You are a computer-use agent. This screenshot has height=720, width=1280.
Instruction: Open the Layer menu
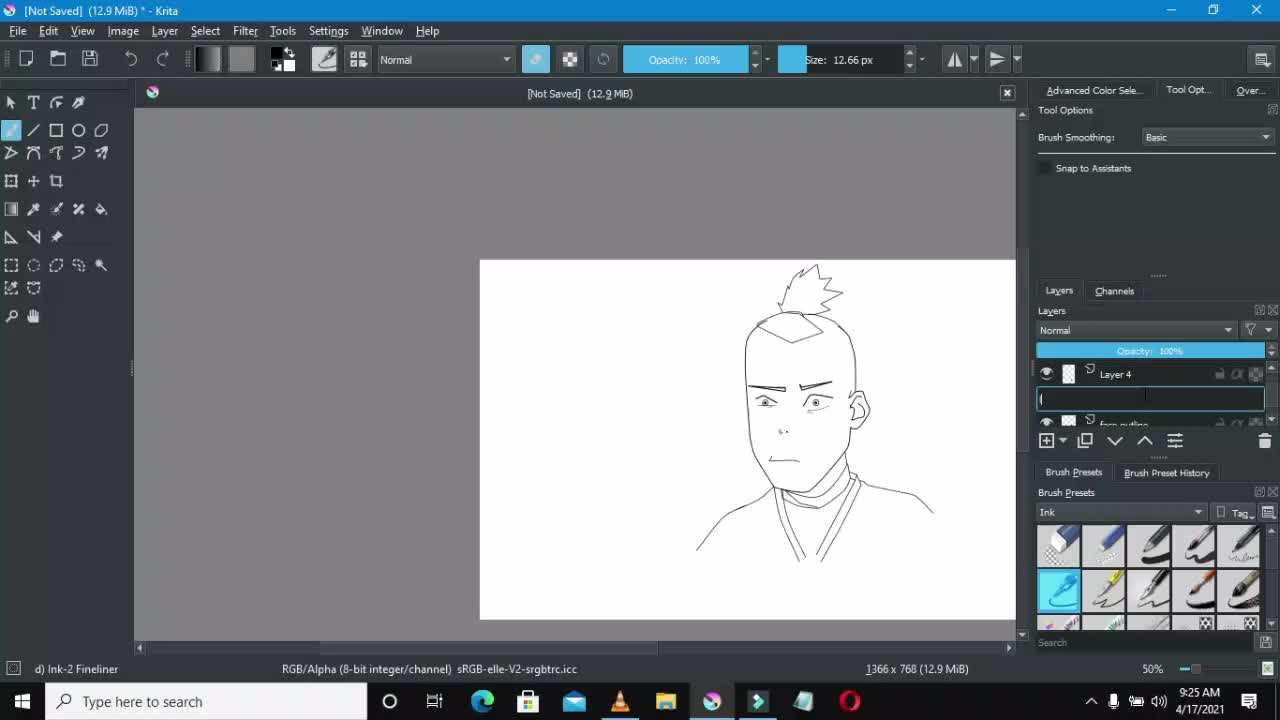(x=165, y=31)
